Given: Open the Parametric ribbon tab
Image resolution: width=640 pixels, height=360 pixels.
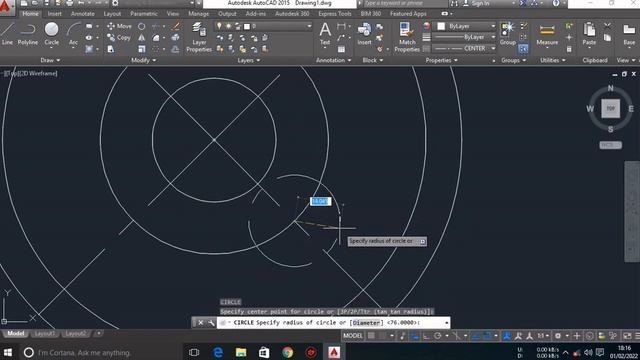Looking at the screenshot, I should (x=144, y=14).
